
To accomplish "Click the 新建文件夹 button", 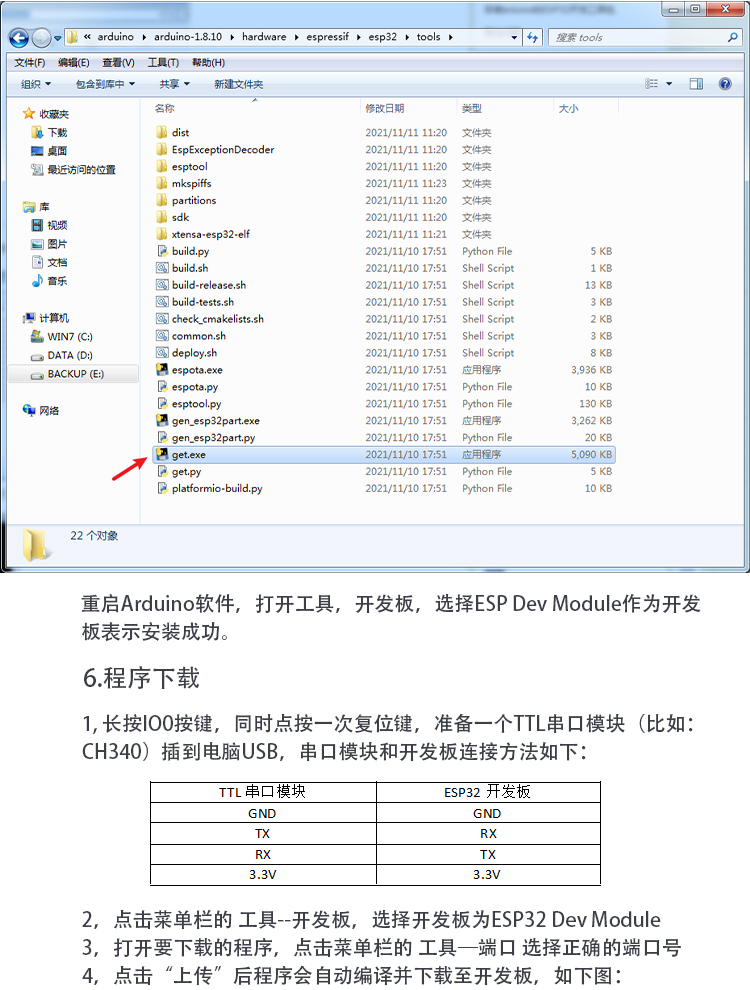I will (x=238, y=84).
